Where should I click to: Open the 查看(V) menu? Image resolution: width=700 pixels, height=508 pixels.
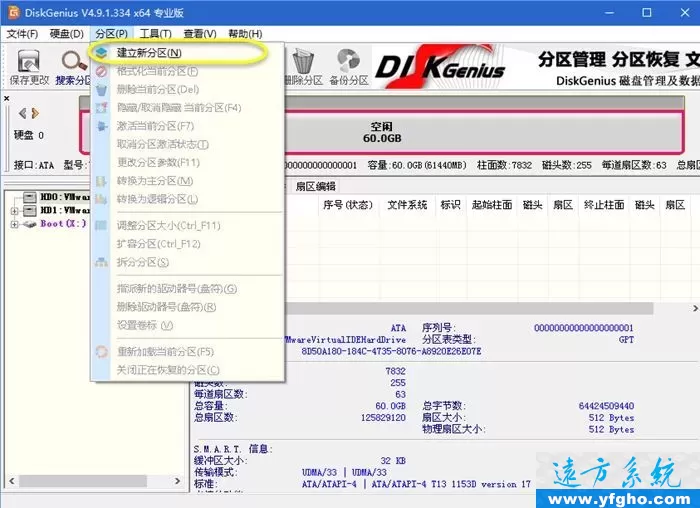click(x=200, y=34)
